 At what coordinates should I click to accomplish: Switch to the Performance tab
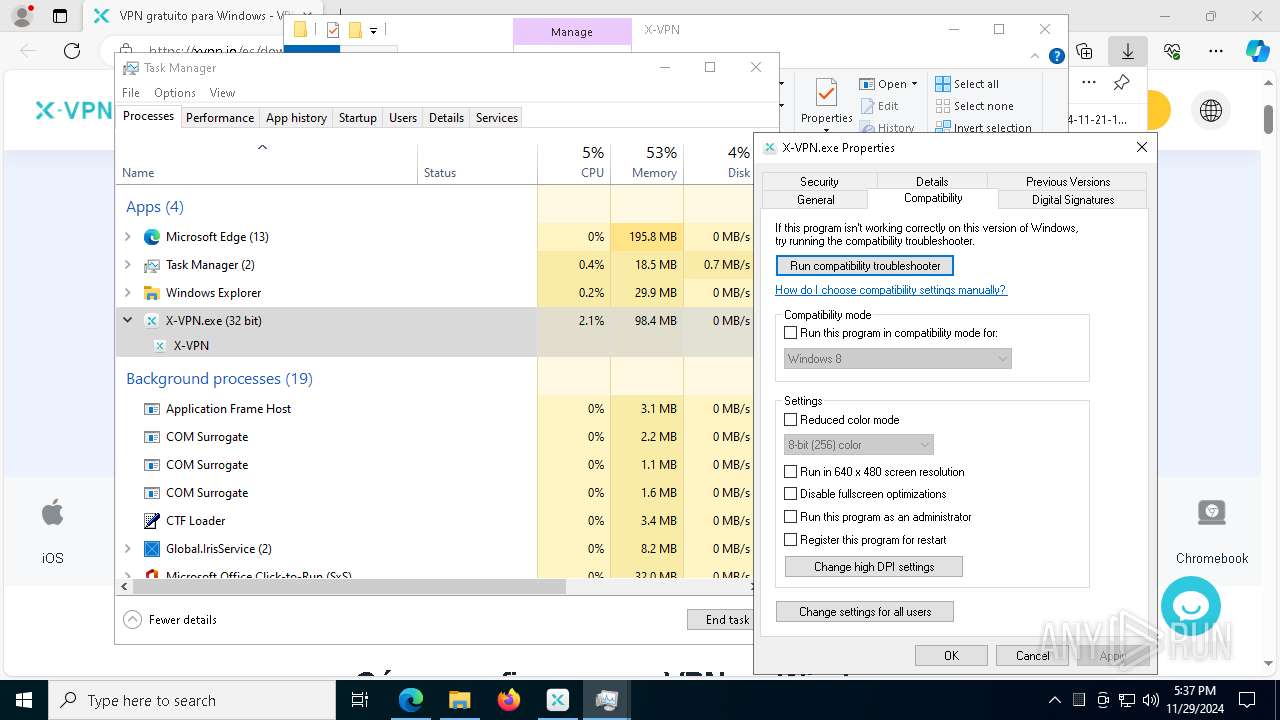[x=220, y=118]
